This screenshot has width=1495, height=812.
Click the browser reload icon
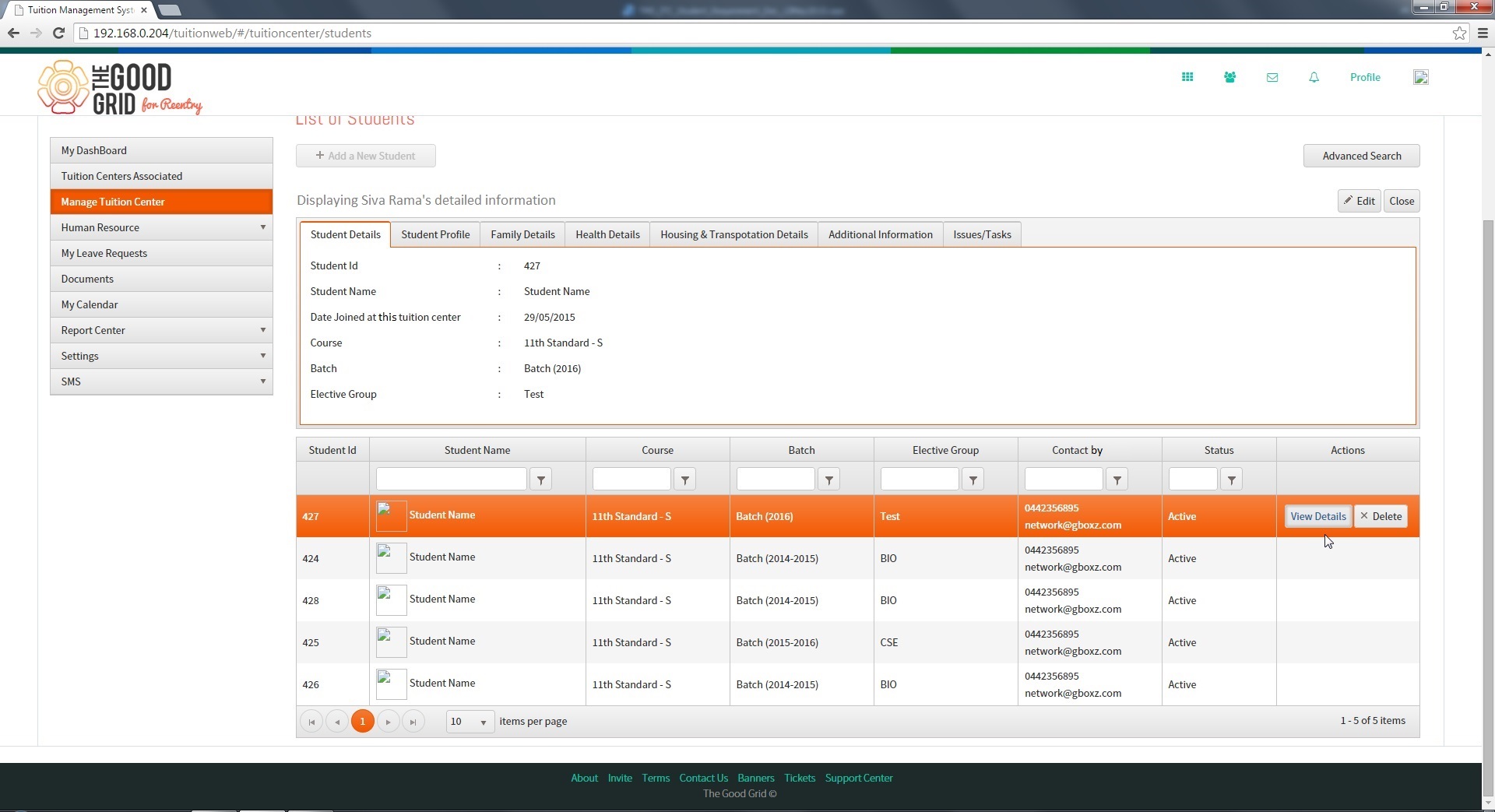tap(58, 33)
